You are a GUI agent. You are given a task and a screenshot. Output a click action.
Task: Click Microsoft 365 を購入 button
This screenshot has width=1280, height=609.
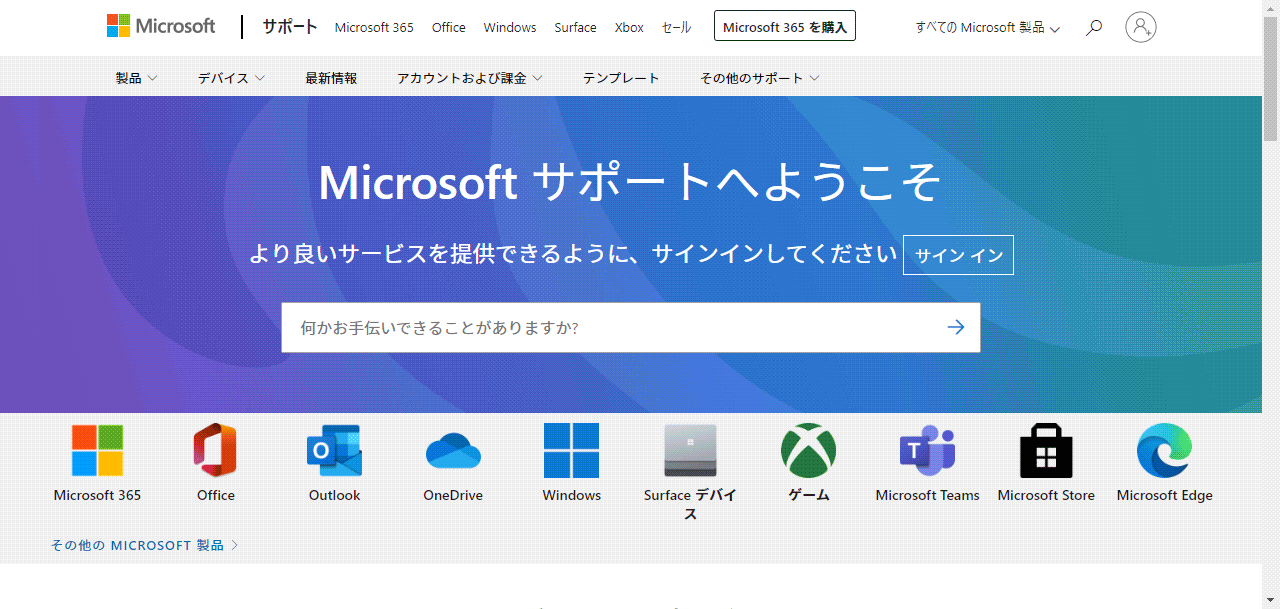(x=785, y=27)
